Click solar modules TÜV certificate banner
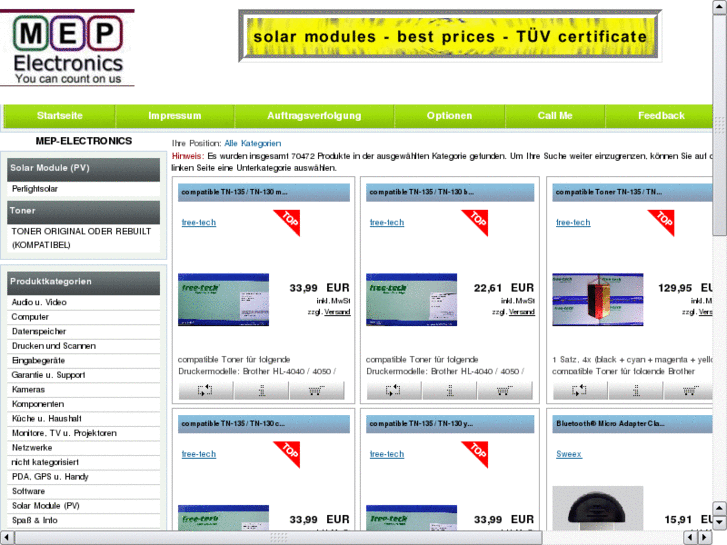Viewport: 727px width, 545px height. coord(450,36)
